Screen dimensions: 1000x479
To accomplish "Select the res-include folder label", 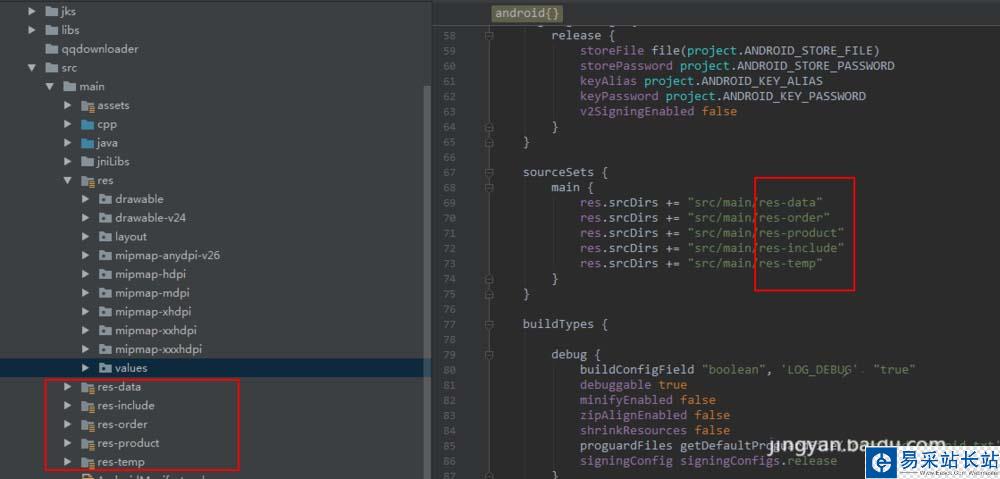I will [126, 406].
